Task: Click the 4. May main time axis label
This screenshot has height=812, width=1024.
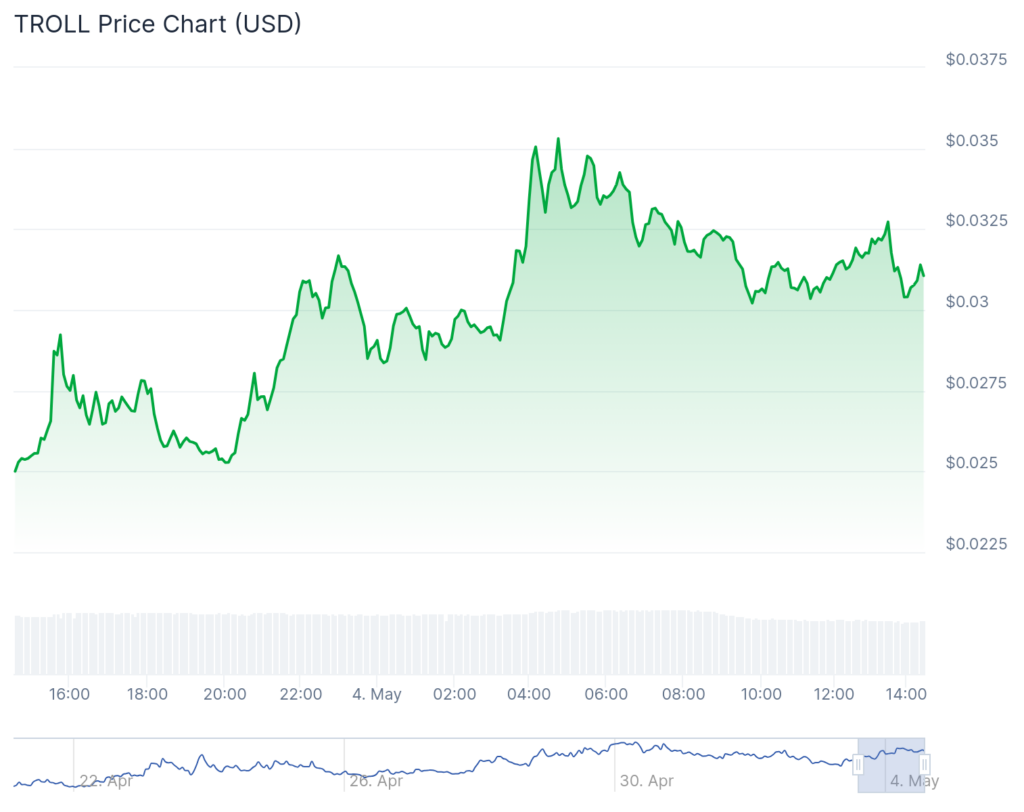Action: (x=375, y=694)
